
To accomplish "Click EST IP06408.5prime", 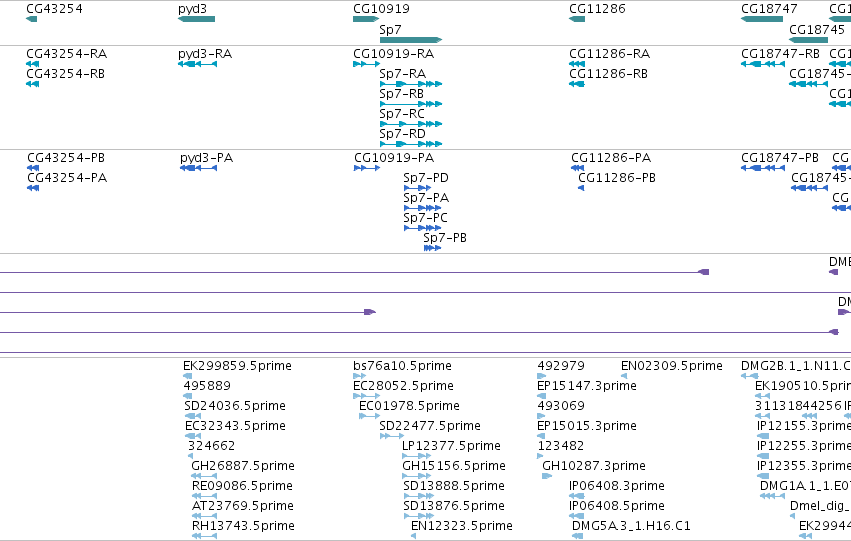I will point(617,506).
